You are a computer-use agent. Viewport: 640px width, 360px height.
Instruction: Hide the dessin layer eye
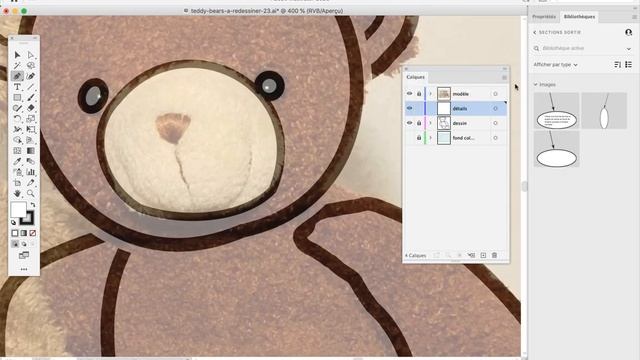click(x=409, y=123)
